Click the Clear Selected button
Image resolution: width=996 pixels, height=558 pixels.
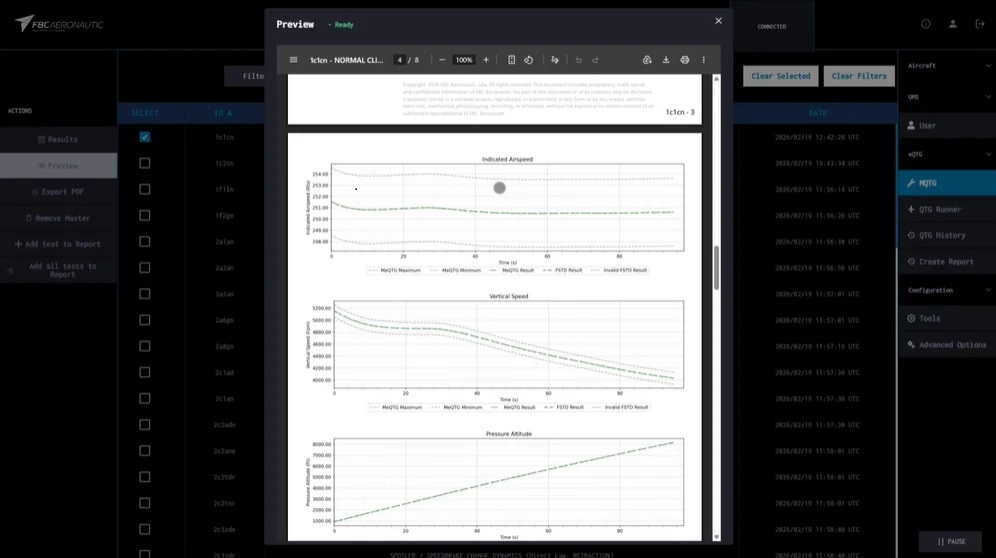(x=780, y=76)
